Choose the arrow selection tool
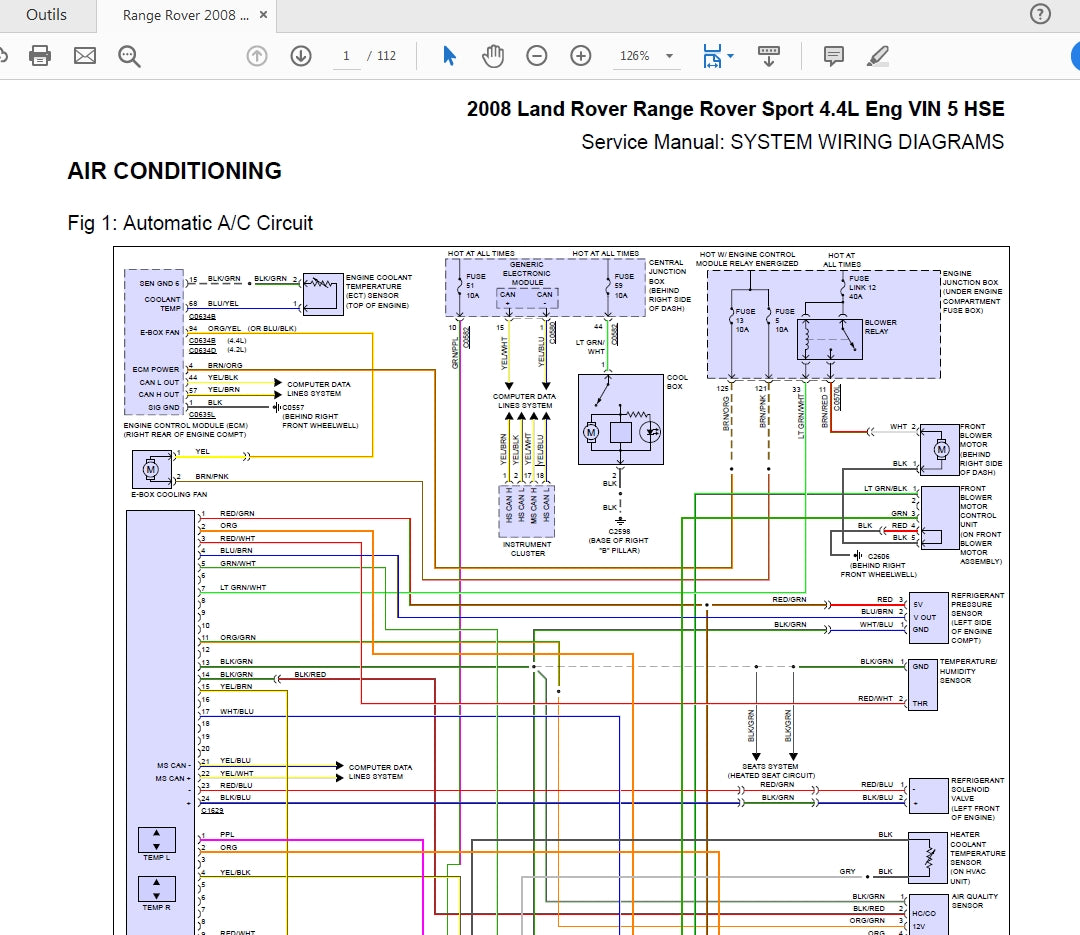 point(449,56)
